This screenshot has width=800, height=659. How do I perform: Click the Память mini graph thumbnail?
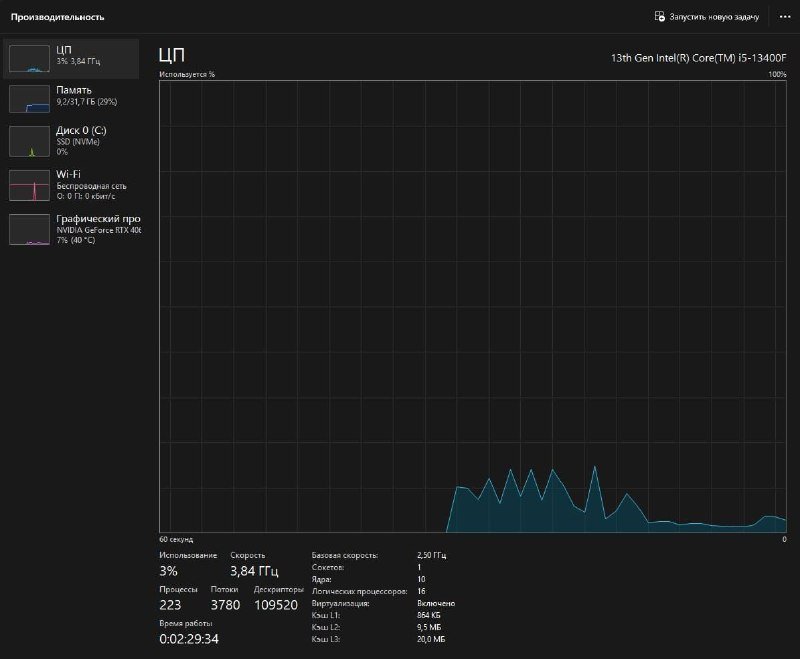click(29, 98)
